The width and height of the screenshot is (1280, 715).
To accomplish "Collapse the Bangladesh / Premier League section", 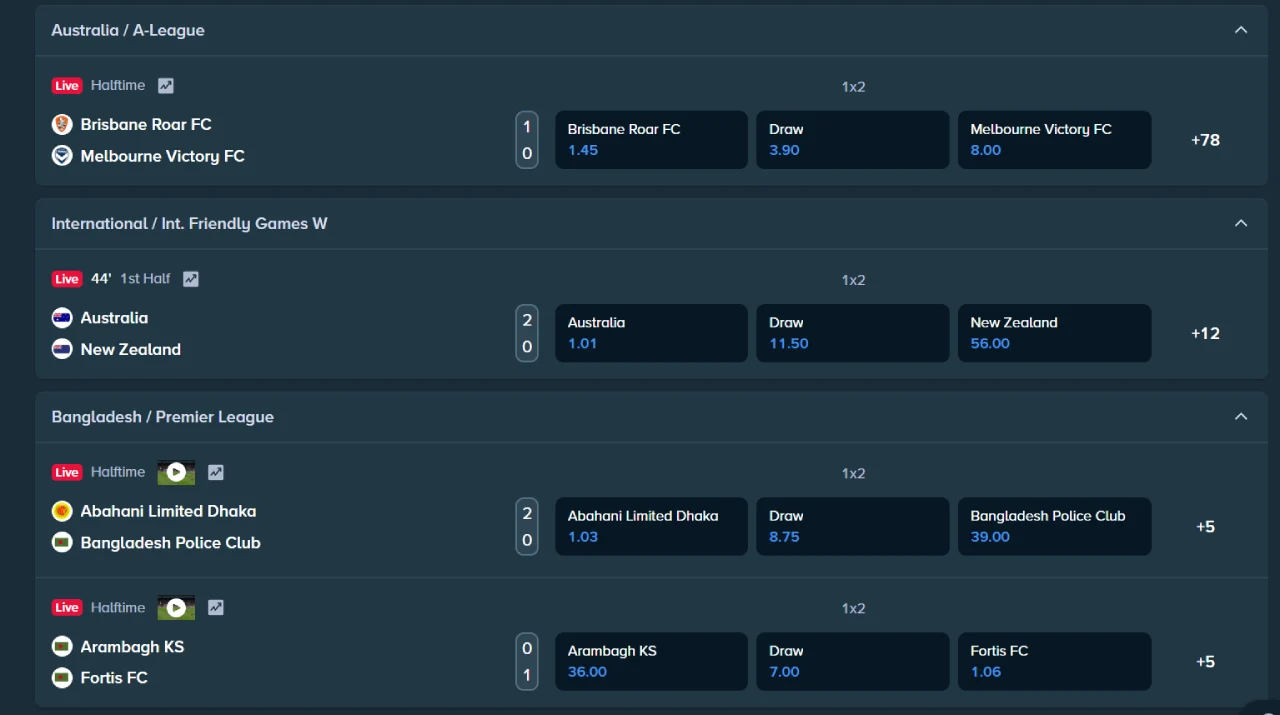I will pyautogui.click(x=1241, y=416).
